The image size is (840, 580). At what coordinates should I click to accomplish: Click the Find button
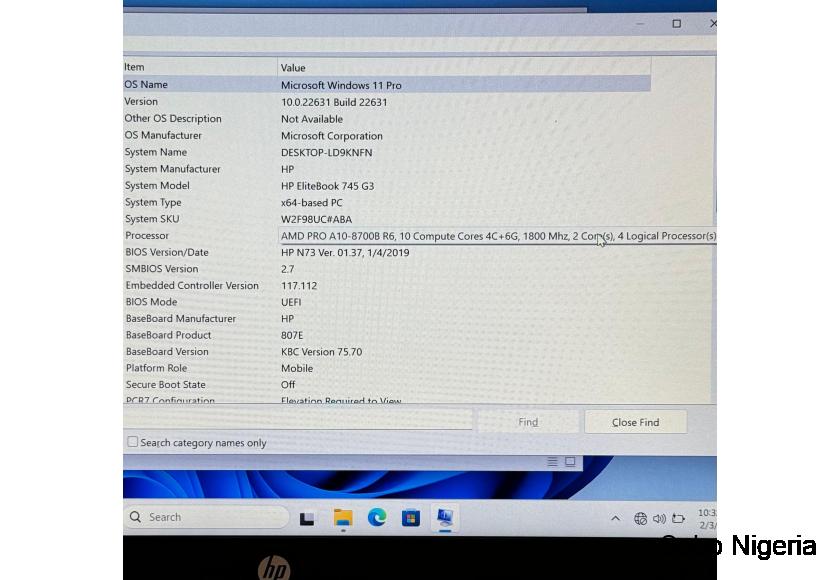[x=528, y=422]
